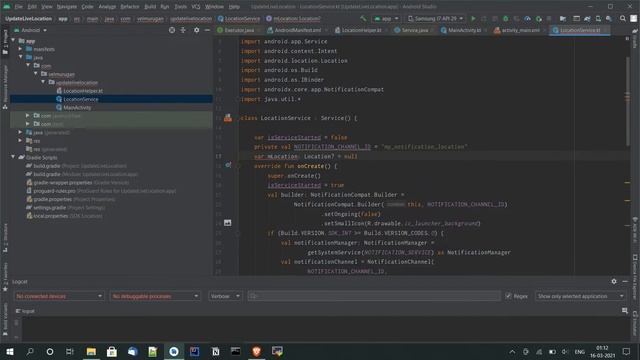This screenshot has height=360, width=640.
Task: Open the Verbose log level dropdown
Action: click(x=225, y=296)
